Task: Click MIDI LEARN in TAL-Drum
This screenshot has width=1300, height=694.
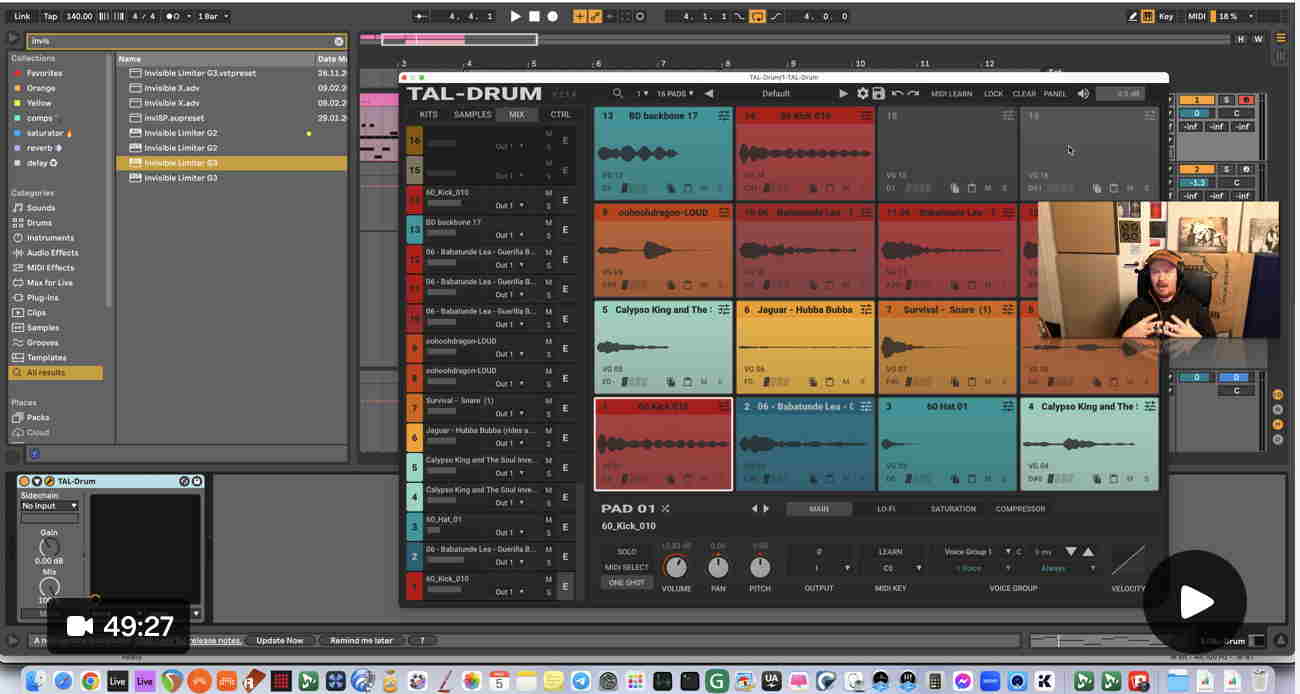Action: click(x=951, y=94)
